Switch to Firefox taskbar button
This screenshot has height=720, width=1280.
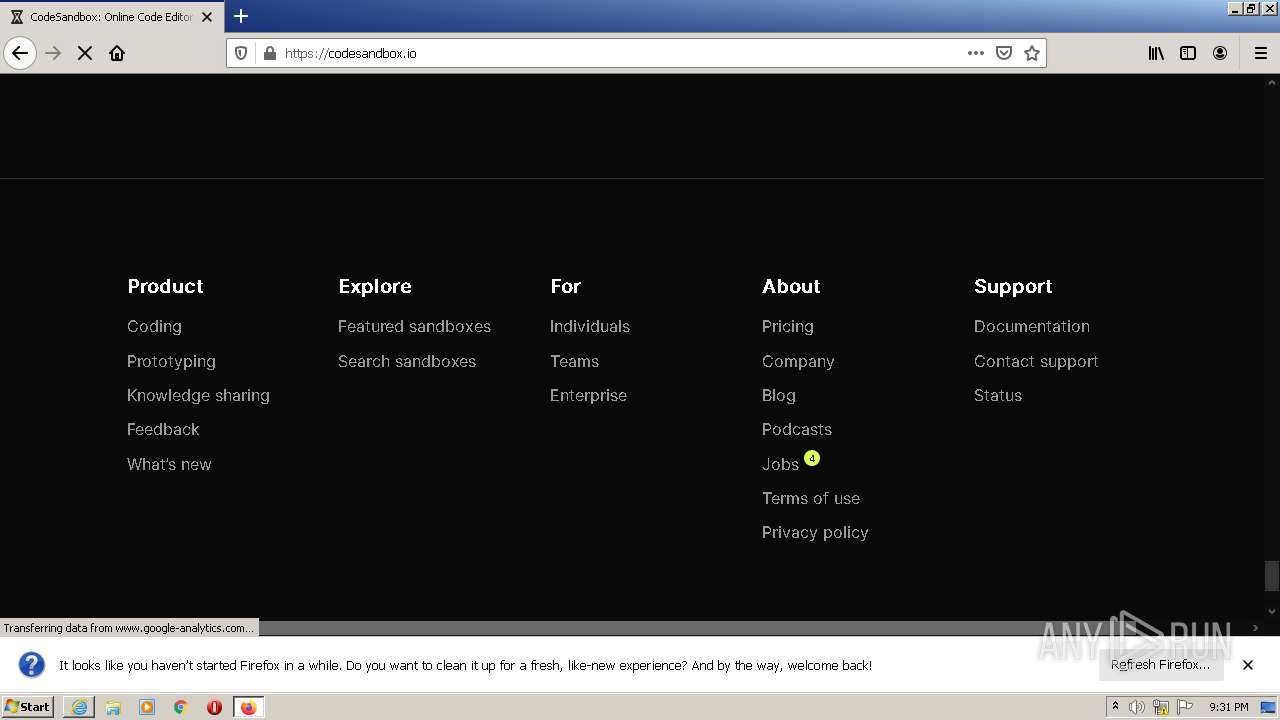[248, 707]
